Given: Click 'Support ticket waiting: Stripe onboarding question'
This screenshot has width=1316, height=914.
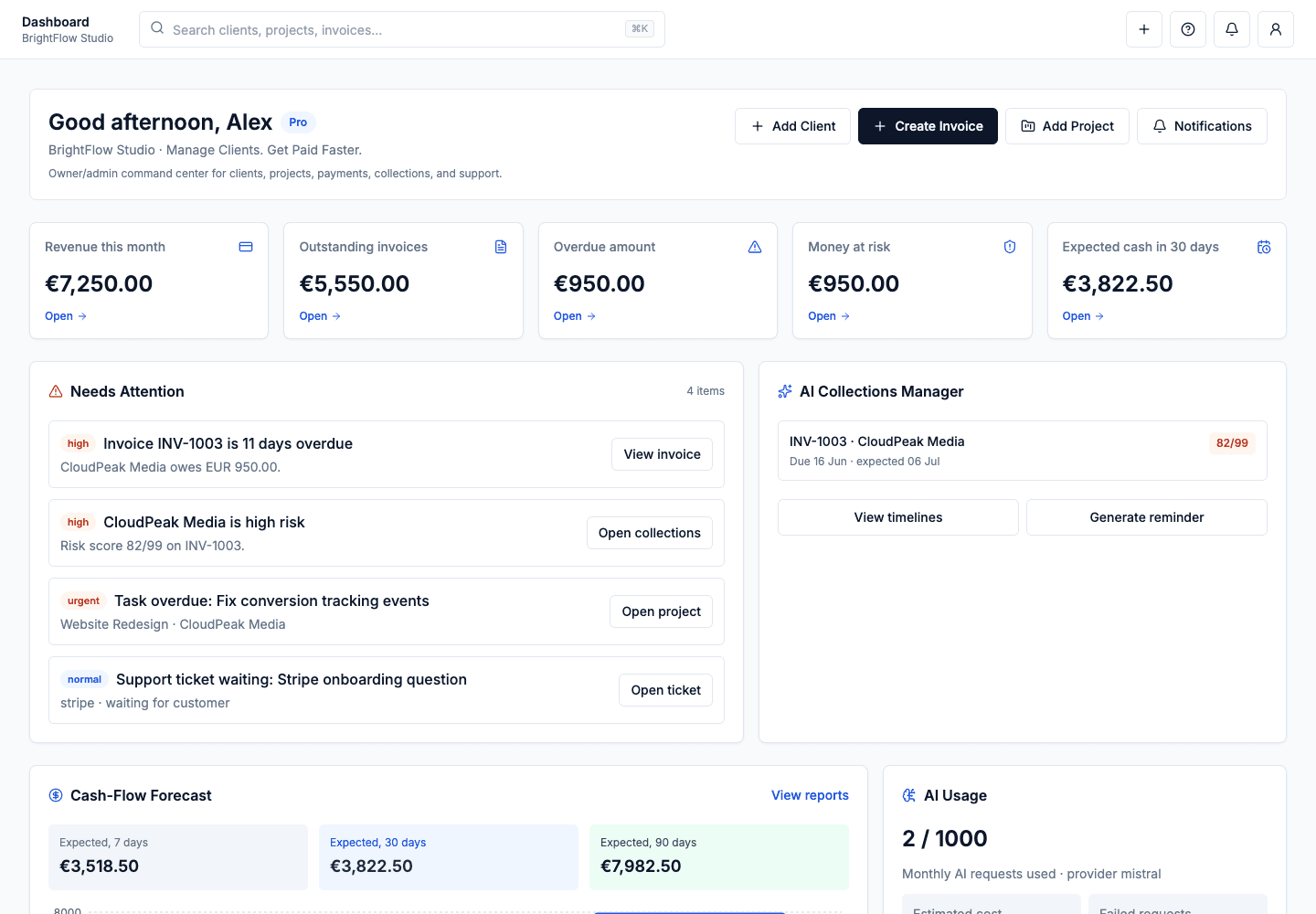Looking at the screenshot, I should click(x=292, y=679).
